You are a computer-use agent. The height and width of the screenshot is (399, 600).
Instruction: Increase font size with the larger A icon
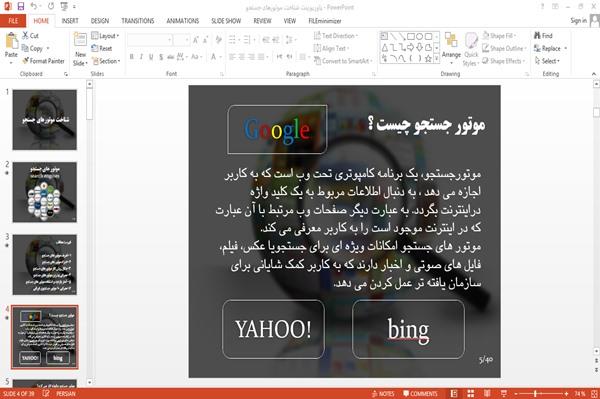click(196, 39)
